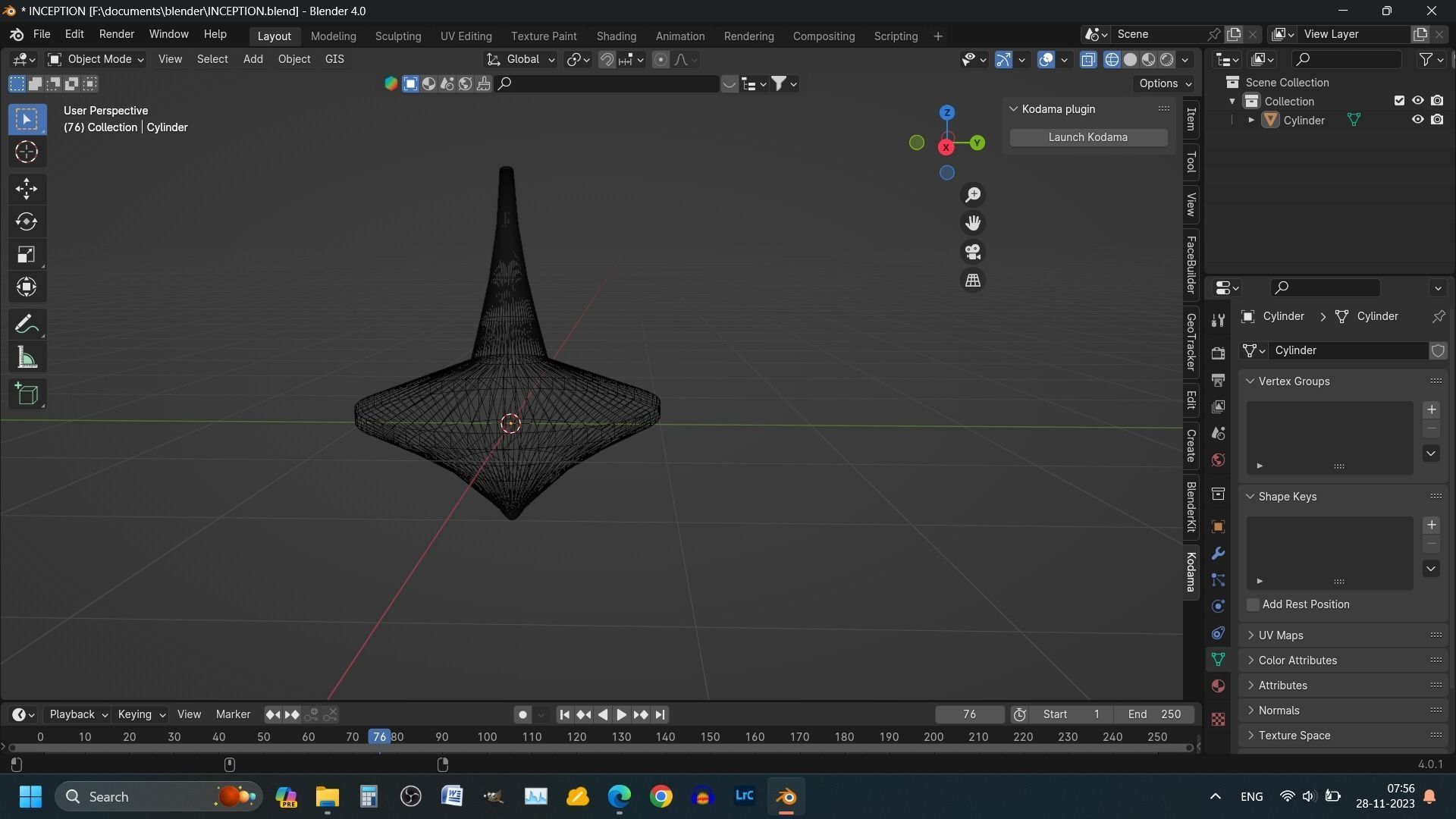Switch perspective/orthographic grid icon
This screenshot has width=1456, height=819.
[973, 281]
